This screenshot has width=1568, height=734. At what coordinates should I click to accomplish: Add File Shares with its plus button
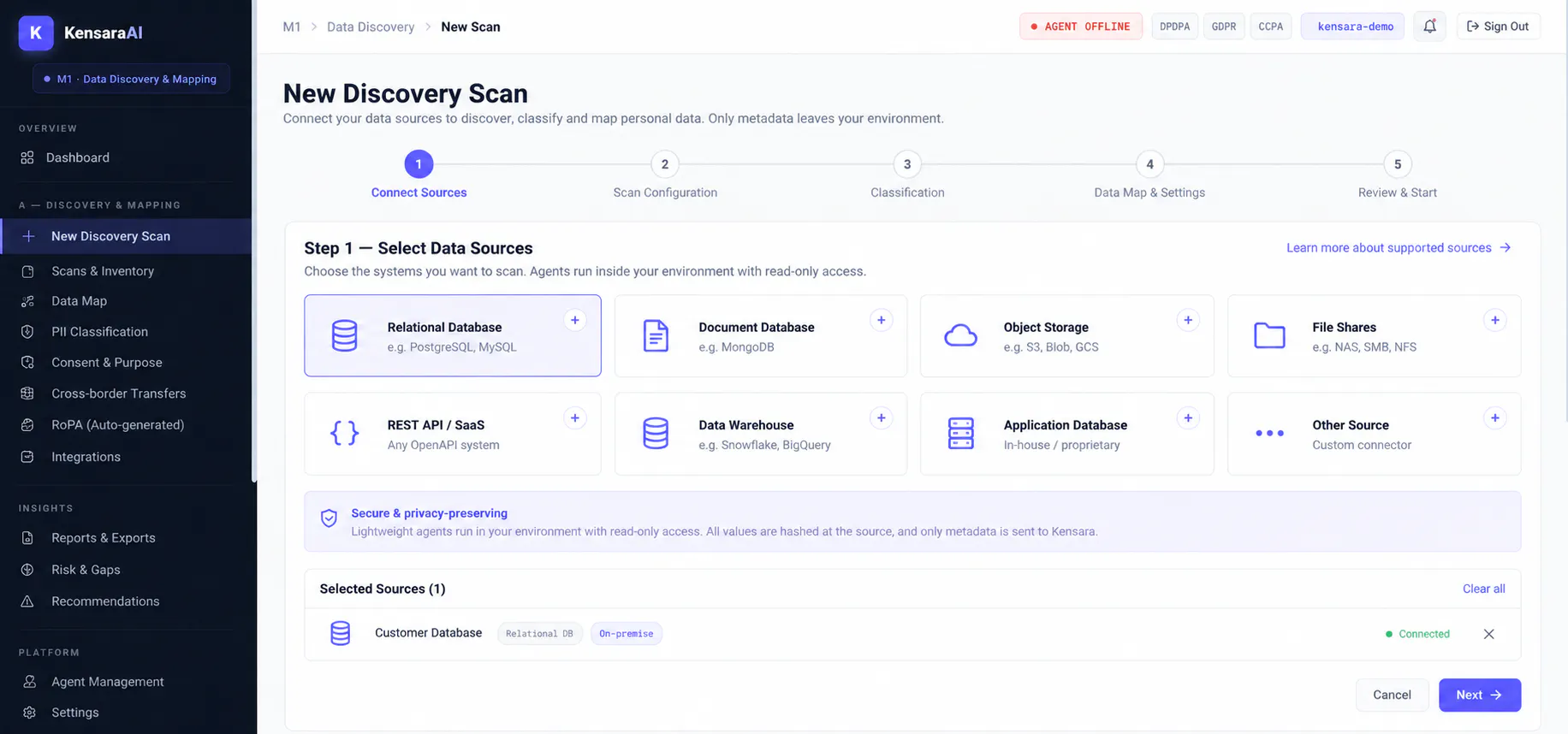tap(1494, 320)
